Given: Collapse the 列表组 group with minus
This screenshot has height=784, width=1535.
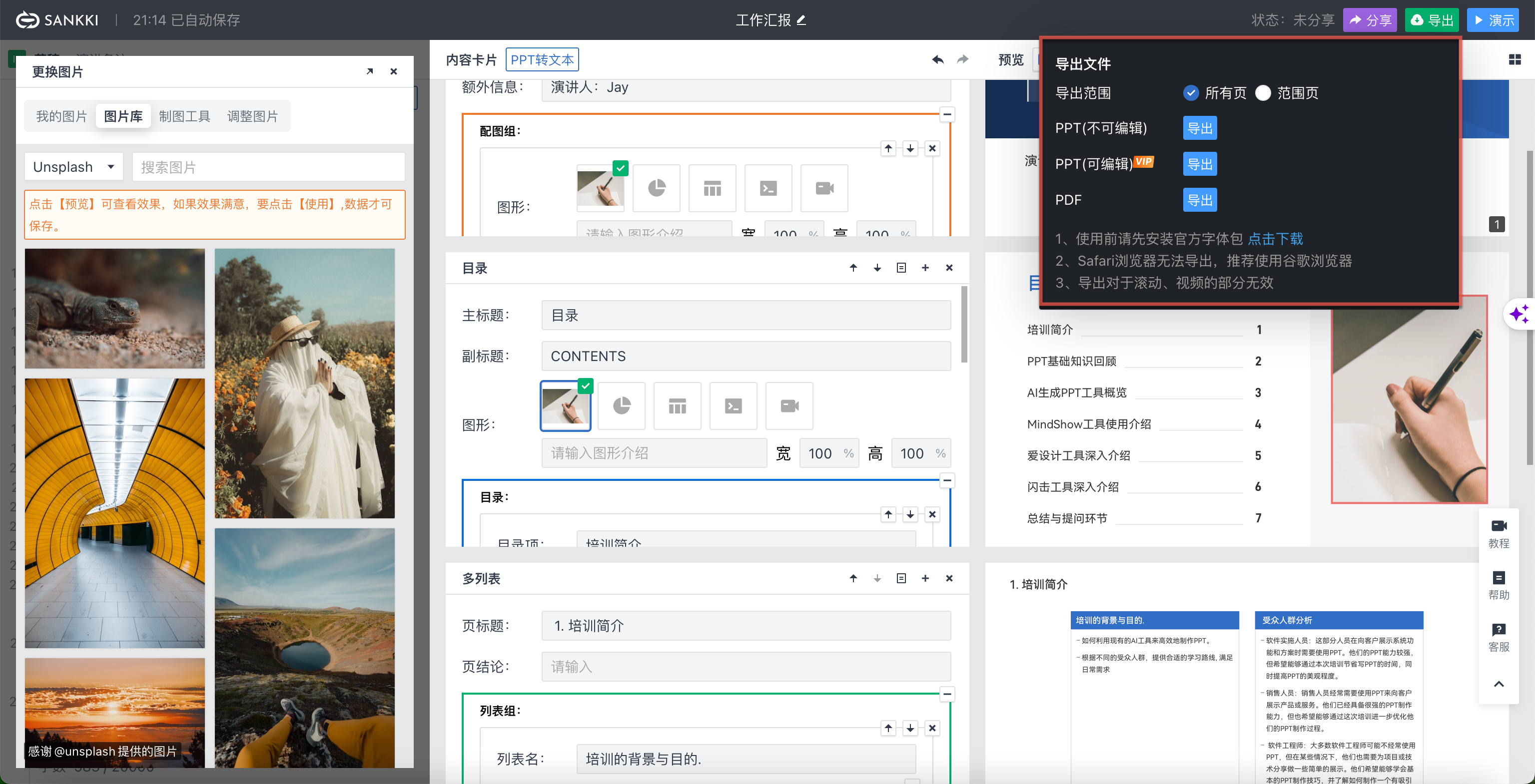Looking at the screenshot, I should pyautogui.click(x=947, y=694).
